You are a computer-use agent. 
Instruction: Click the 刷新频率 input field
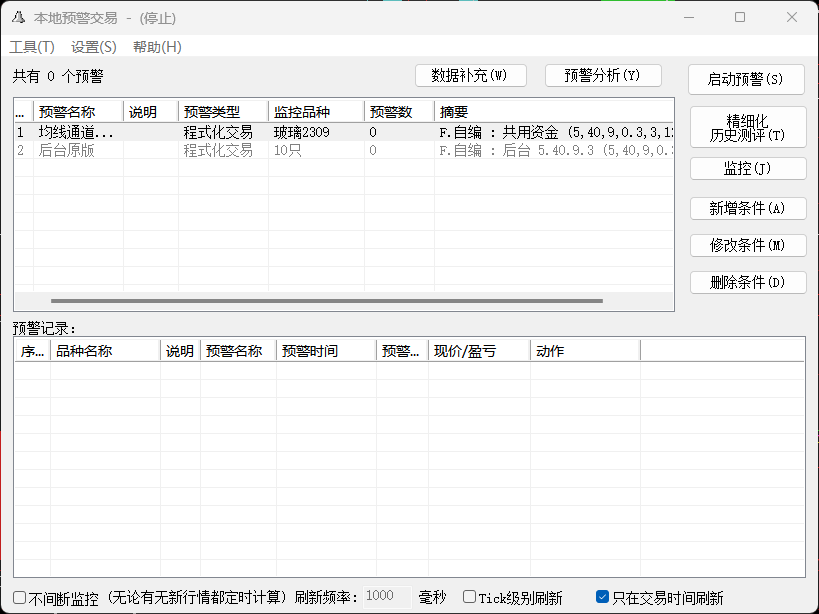pyautogui.click(x=386, y=596)
